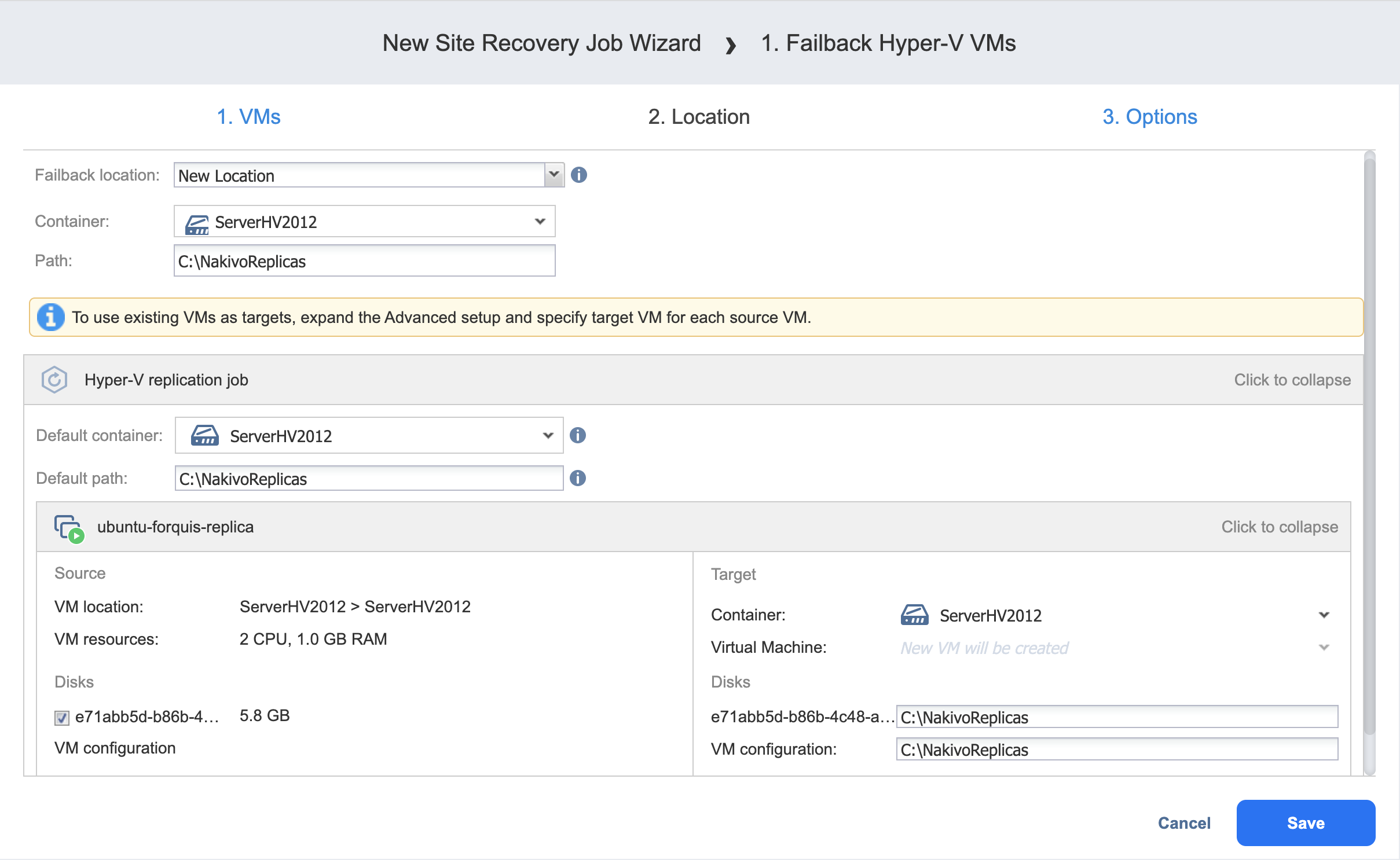Open the Default container dropdown
1400x860 pixels.
click(548, 435)
